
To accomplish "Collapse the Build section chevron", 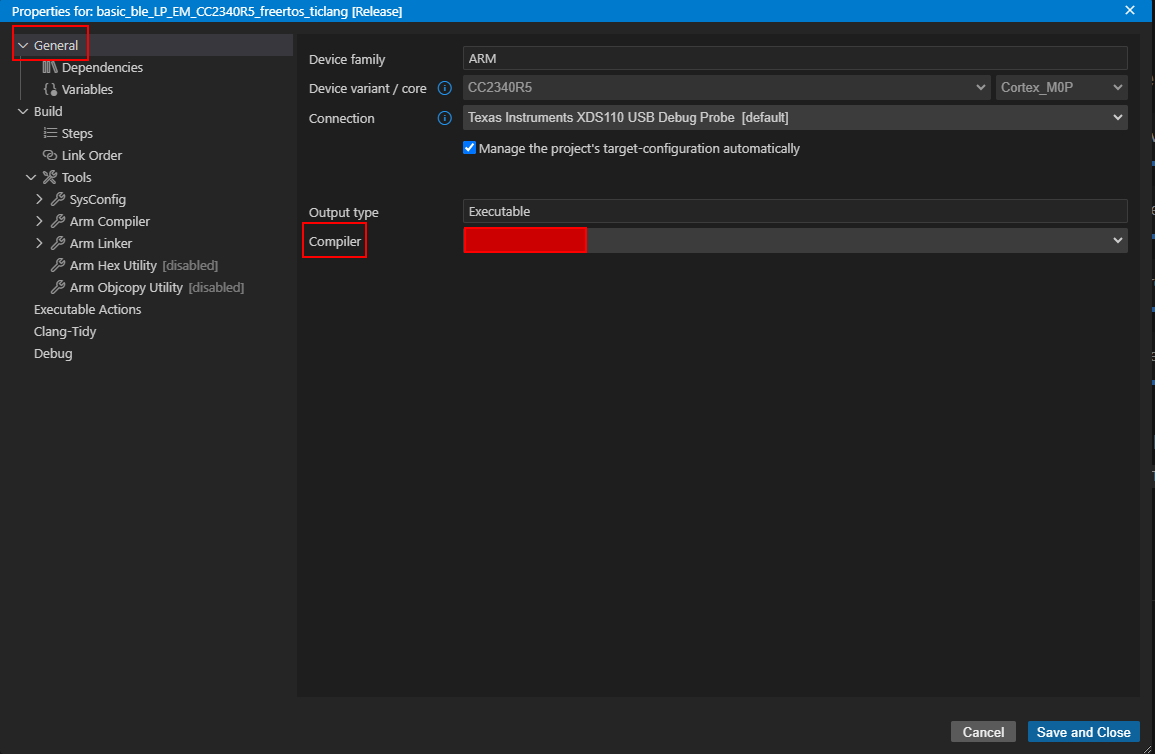I will (x=23, y=111).
